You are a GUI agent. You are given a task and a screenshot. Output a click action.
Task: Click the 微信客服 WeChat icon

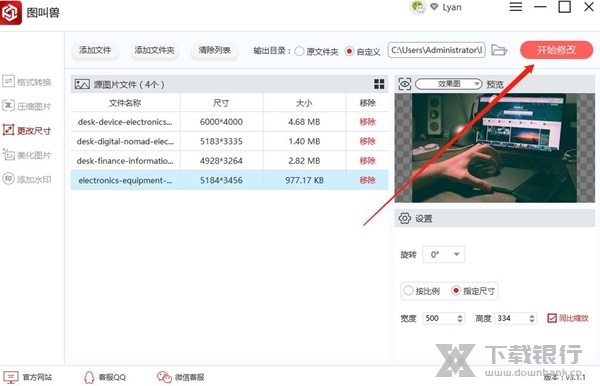(164, 377)
